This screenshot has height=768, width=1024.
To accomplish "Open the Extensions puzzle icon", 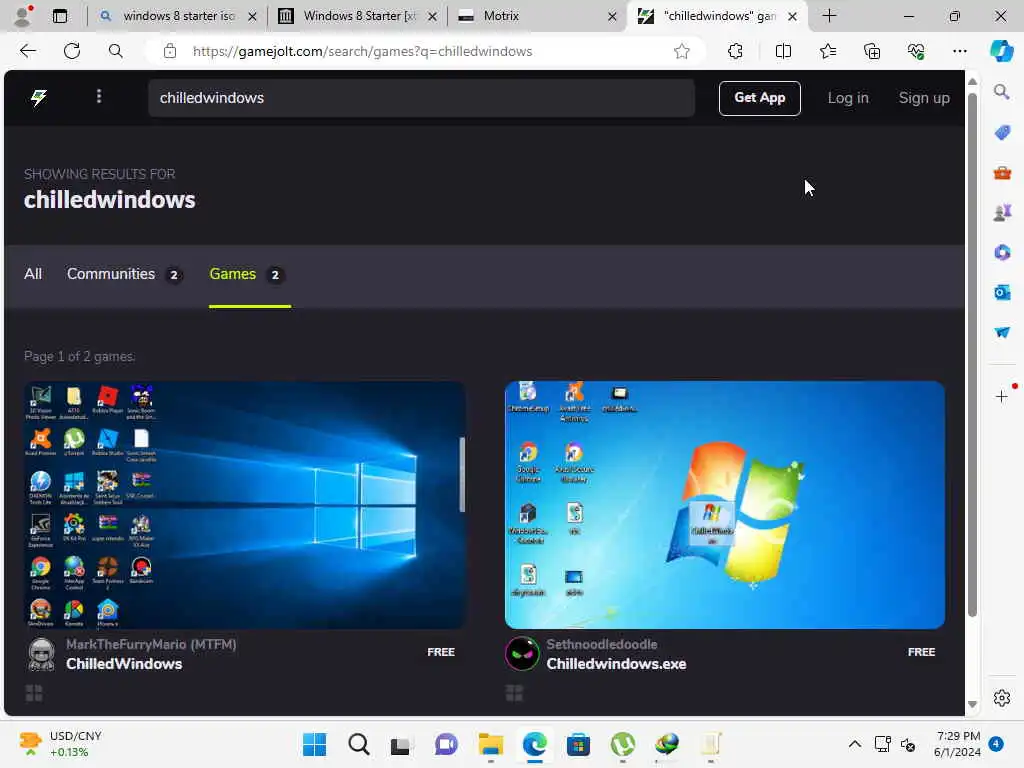I will click(x=735, y=51).
